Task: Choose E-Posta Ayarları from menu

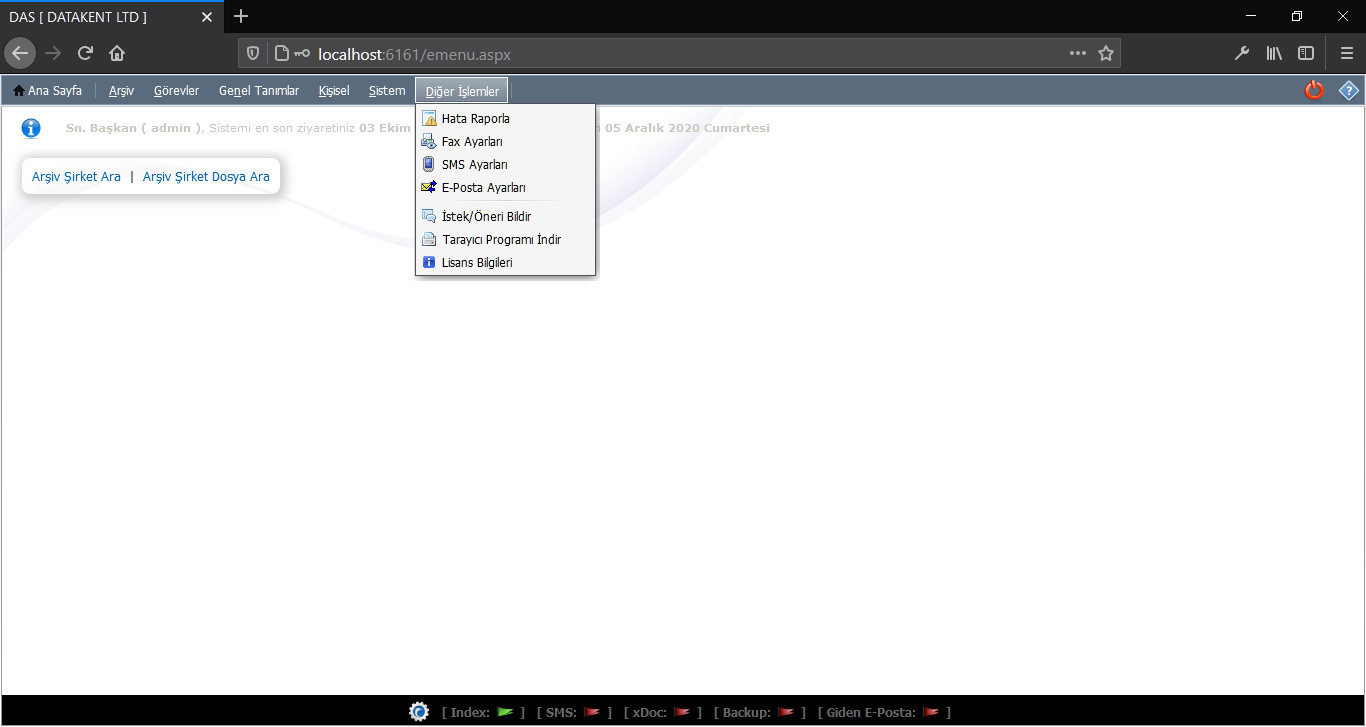Action: [483, 188]
